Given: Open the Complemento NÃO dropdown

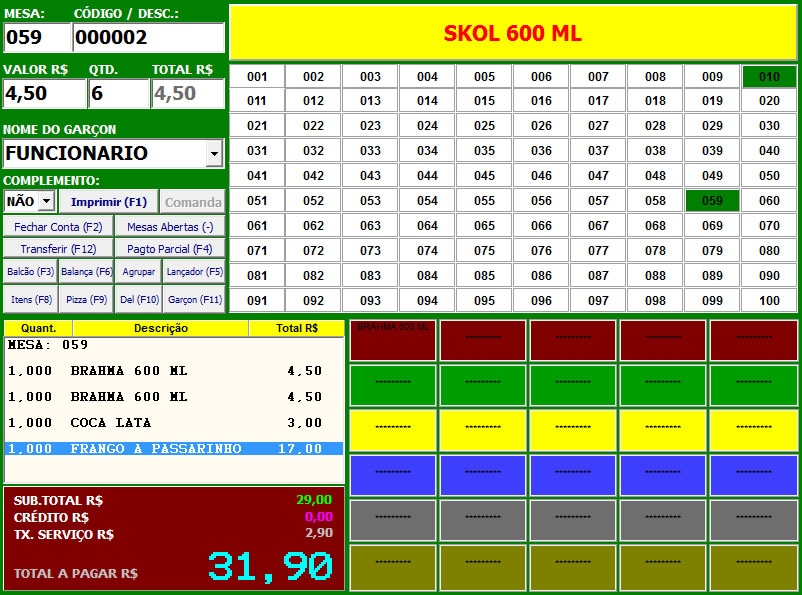Looking at the screenshot, I should [x=46, y=201].
